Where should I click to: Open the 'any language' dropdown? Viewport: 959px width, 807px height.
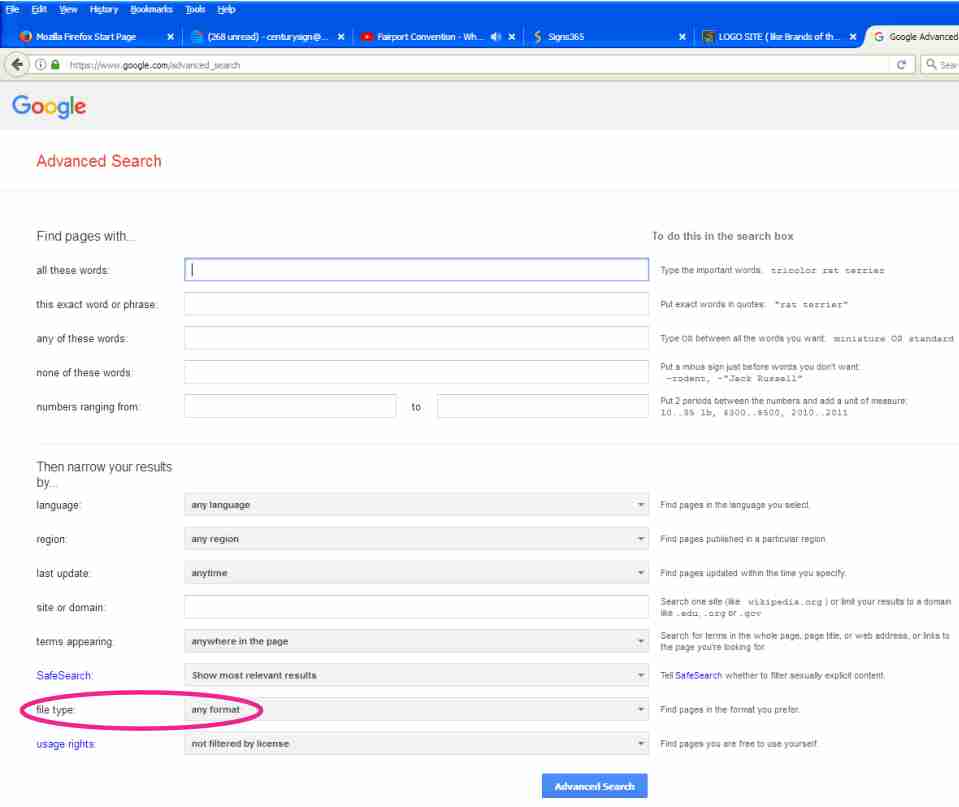pos(416,505)
